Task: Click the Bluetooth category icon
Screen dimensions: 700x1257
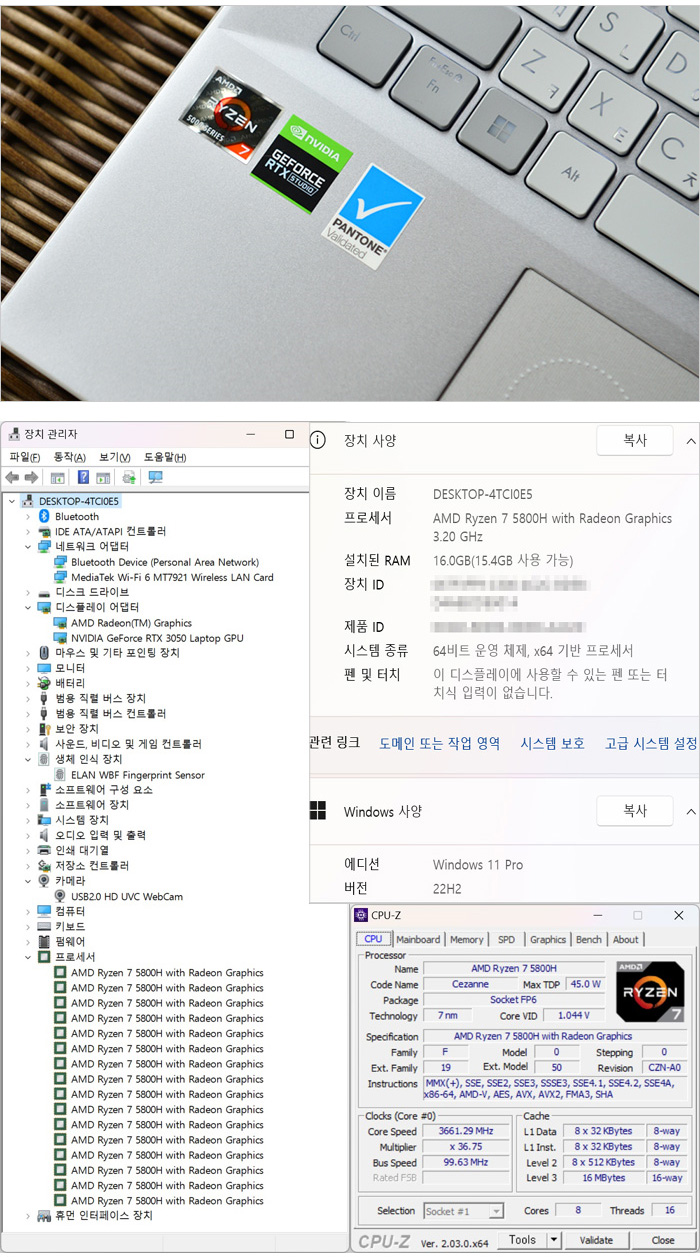Action: click(44, 516)
